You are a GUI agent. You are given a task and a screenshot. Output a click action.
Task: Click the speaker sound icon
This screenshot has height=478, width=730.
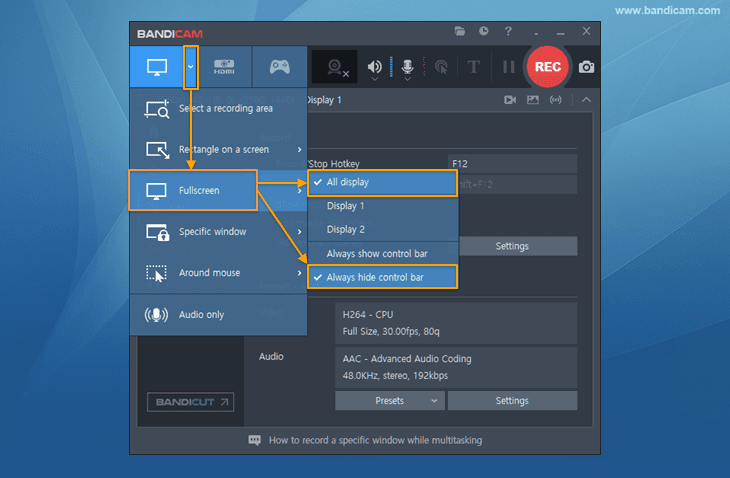pos(375,68)
